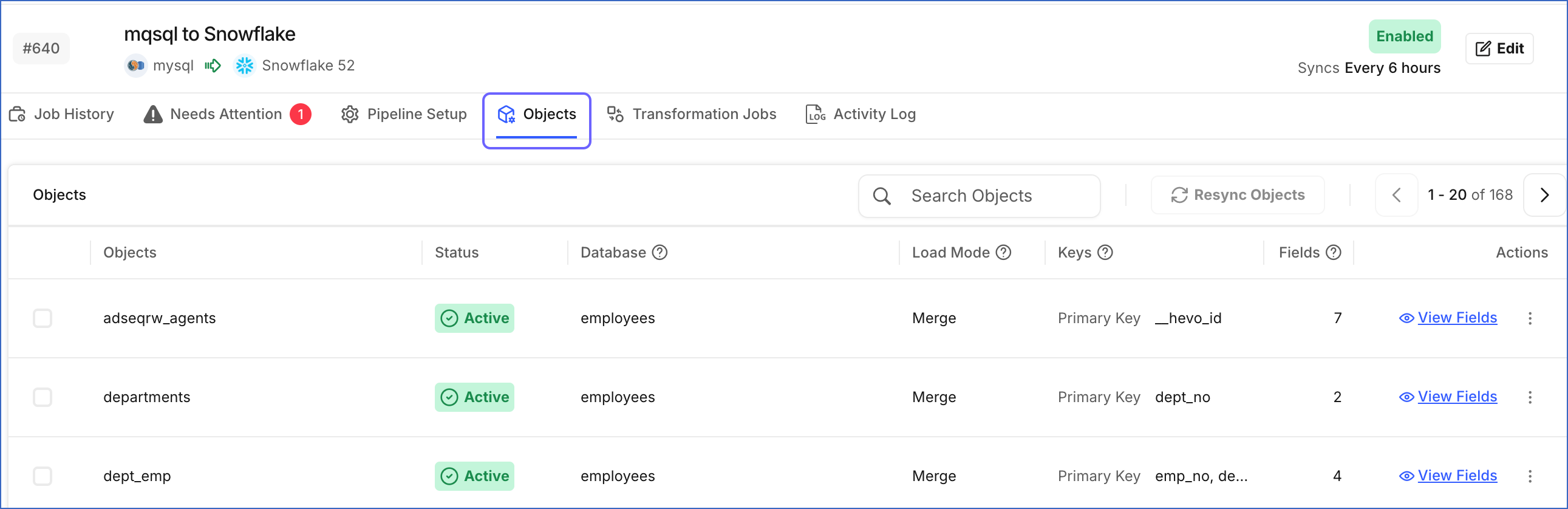This screenshot has height=509, width=1568.
Task: Open the three-dot menu for departments row
Action: click(1530, 398)
